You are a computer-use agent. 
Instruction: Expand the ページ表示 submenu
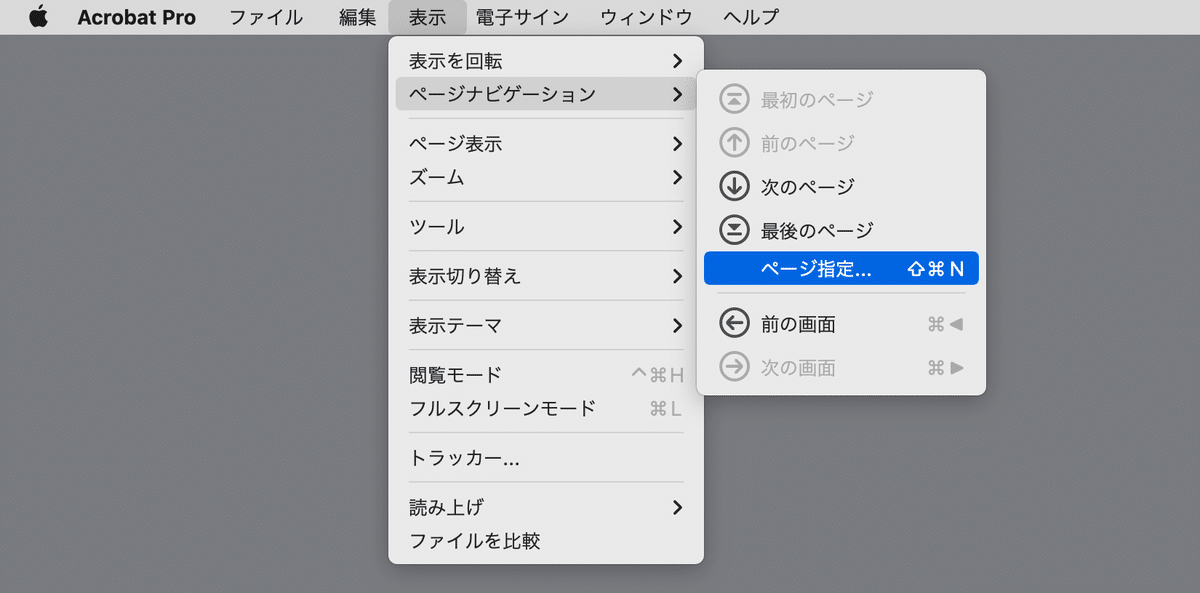546,144
